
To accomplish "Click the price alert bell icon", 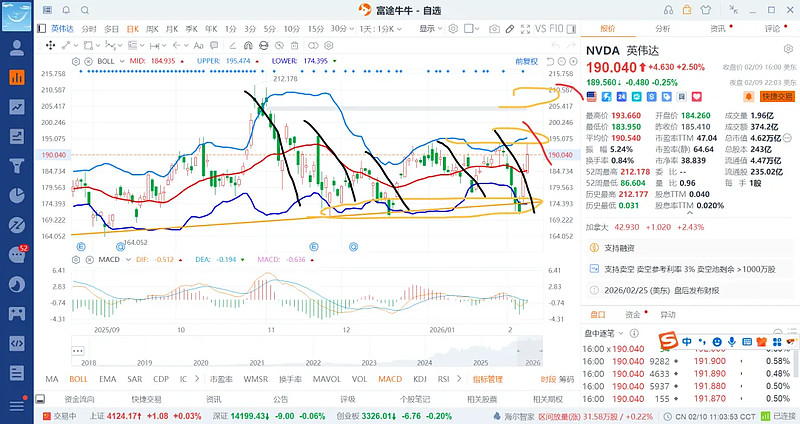I will (749, 96).
